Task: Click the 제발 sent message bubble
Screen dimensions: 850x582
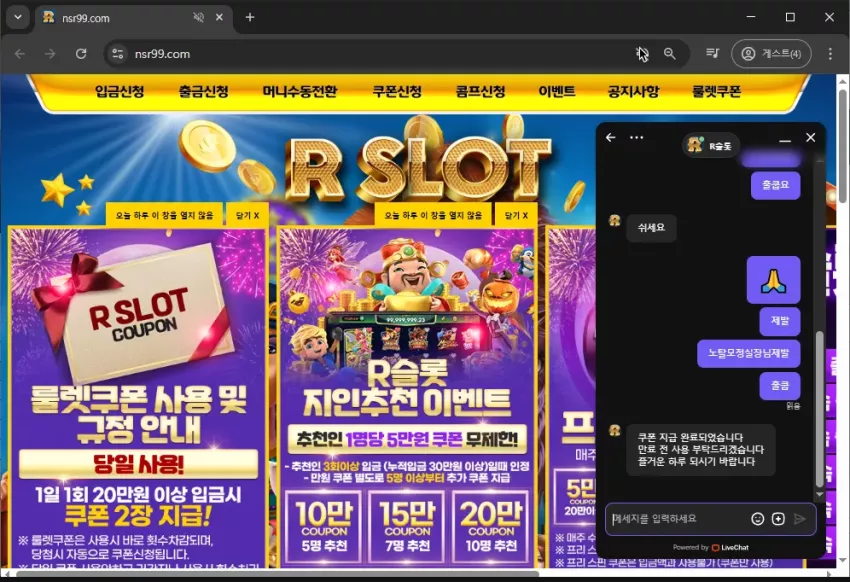Action: point(780,321)
